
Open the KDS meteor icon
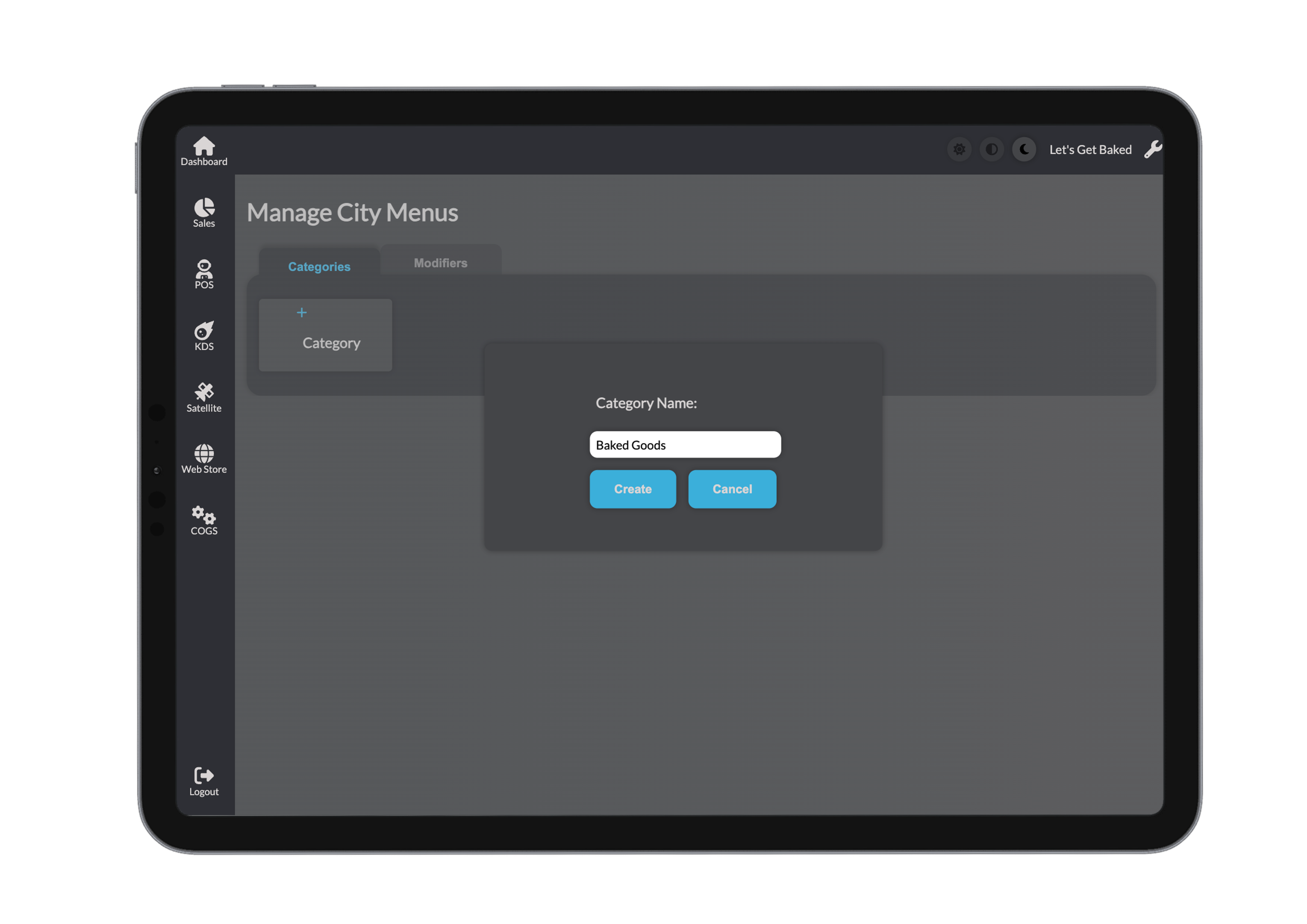pos(204,331)
